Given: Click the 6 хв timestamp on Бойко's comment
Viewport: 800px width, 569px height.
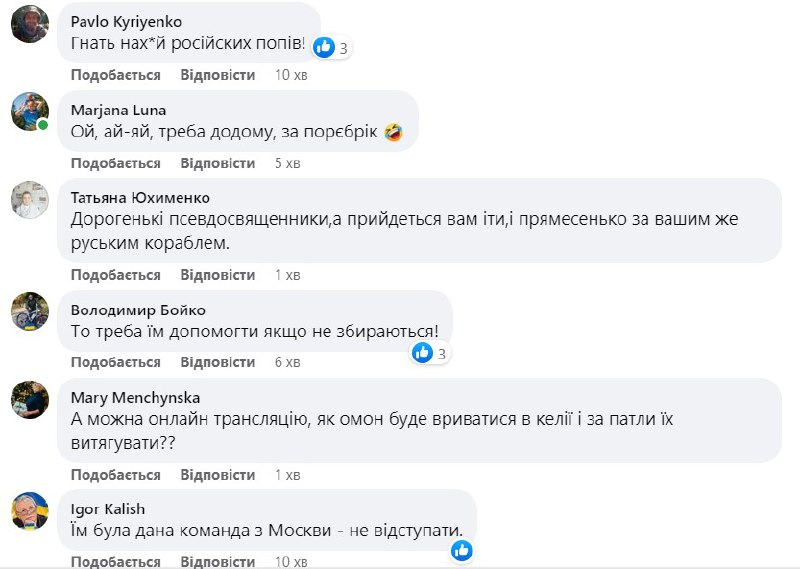Looking at the screenshot, I should tap(287, 362).
